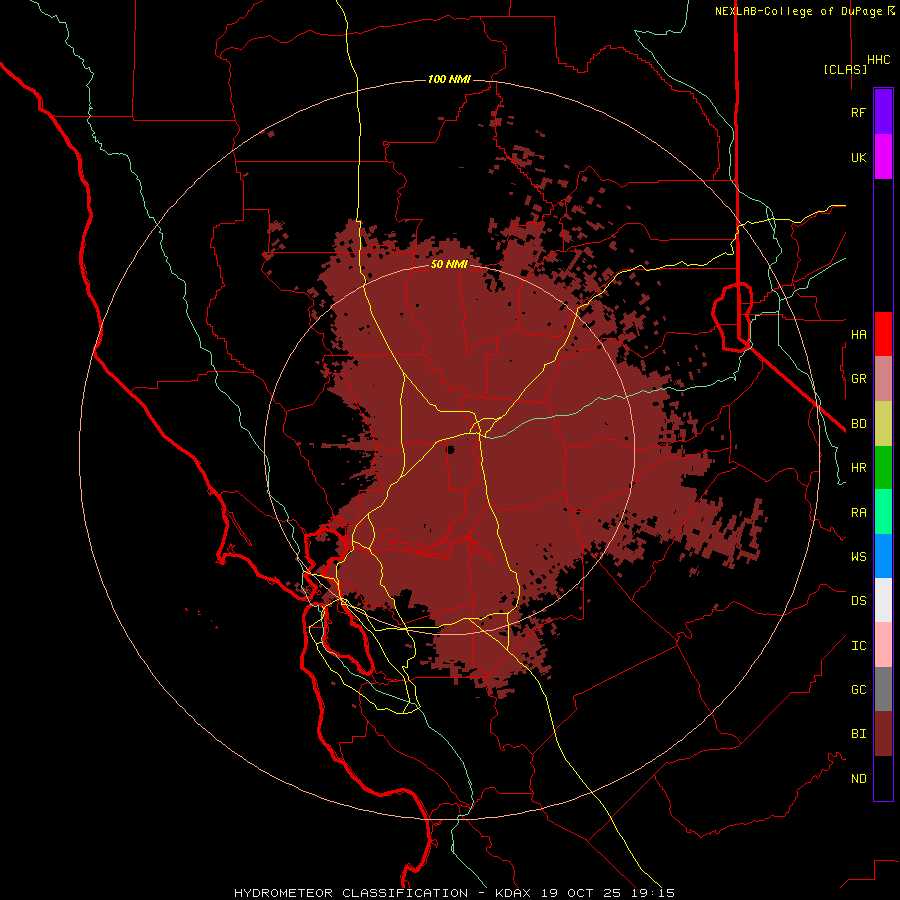The image size is (900, 900).
Task: Click the DS white legend swatch
Action: (x=883, y=600)
